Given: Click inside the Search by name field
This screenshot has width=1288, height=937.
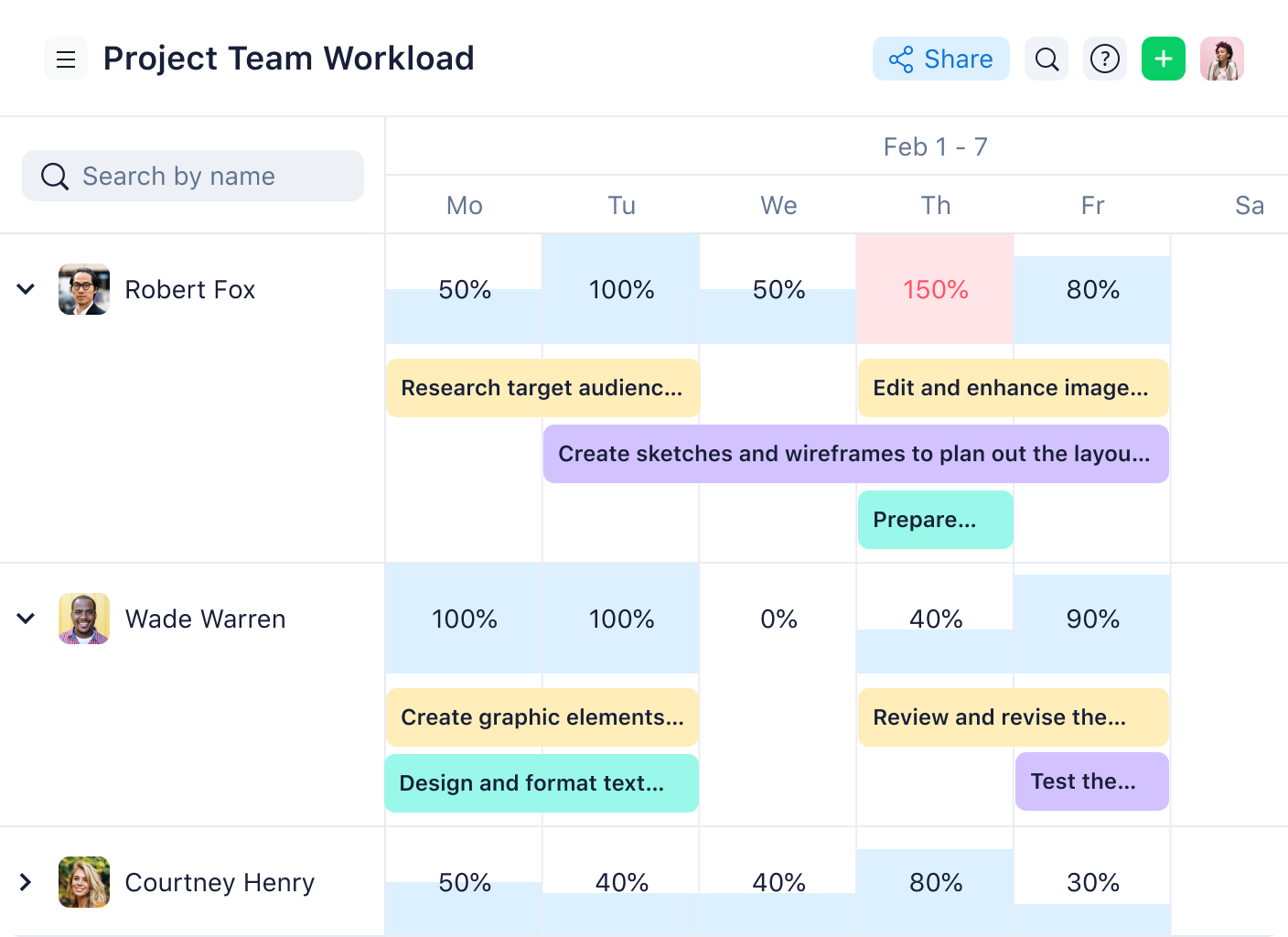Looking at the screenshot, I should [192, 176].
